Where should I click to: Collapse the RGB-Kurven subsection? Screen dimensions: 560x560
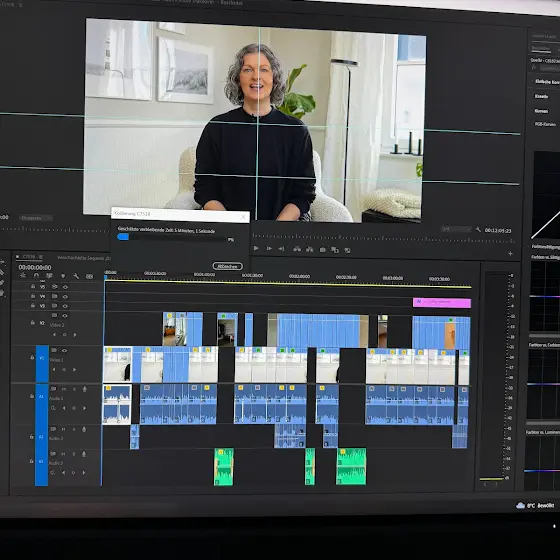(545, 124)
